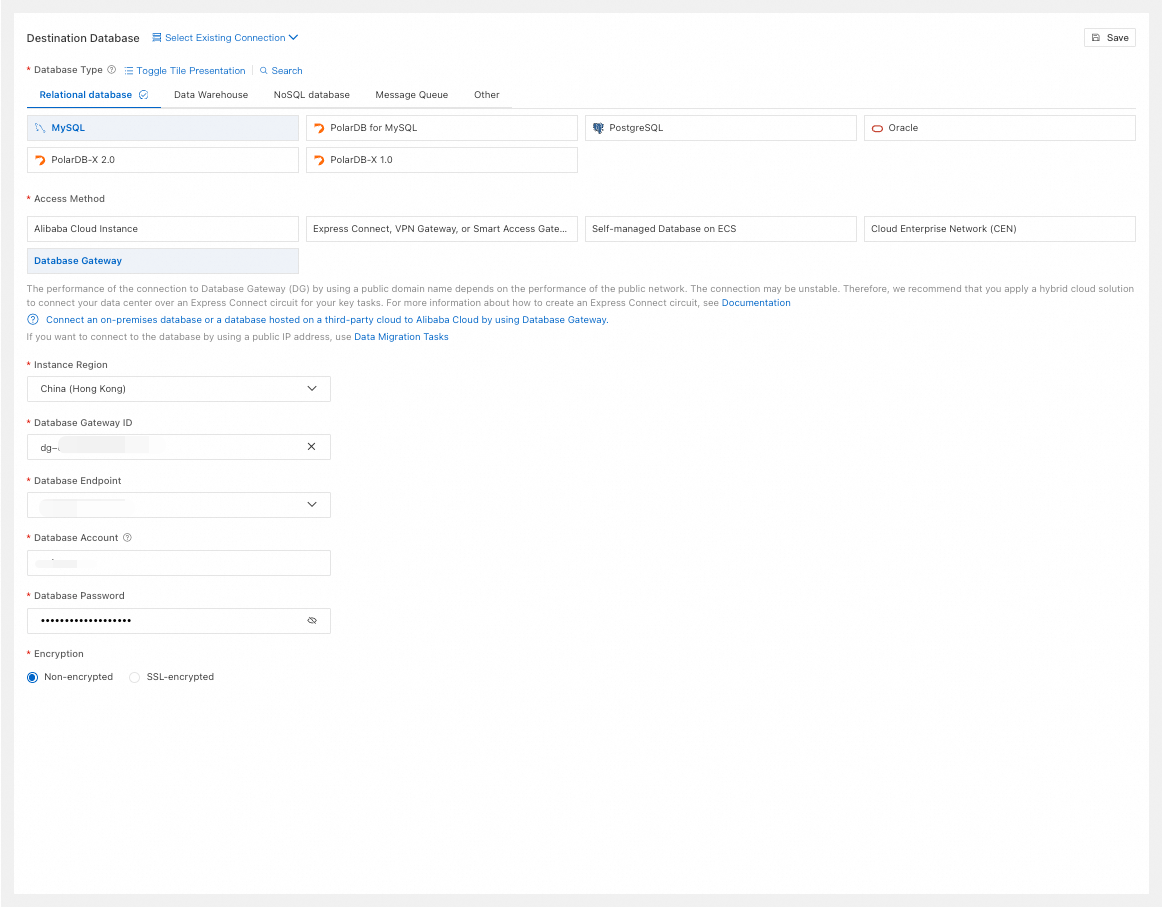Click the Search magnifier icon
The image size is (1162, 907).
pos(264,71)
